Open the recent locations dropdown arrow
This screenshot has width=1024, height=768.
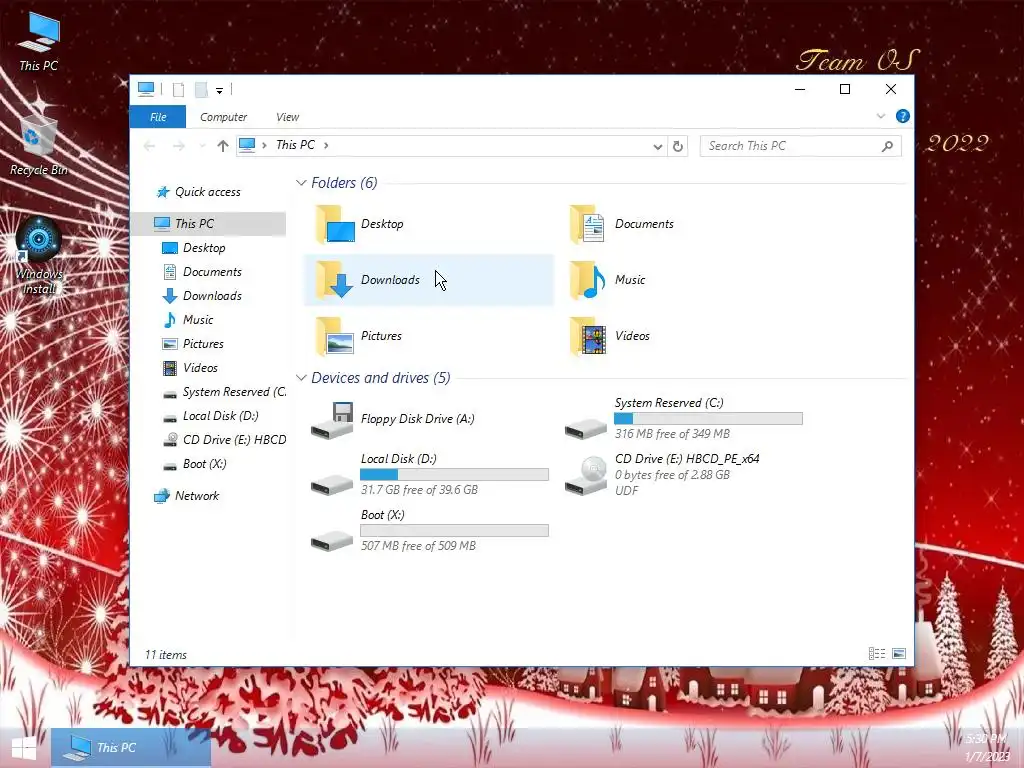point(202,146)
